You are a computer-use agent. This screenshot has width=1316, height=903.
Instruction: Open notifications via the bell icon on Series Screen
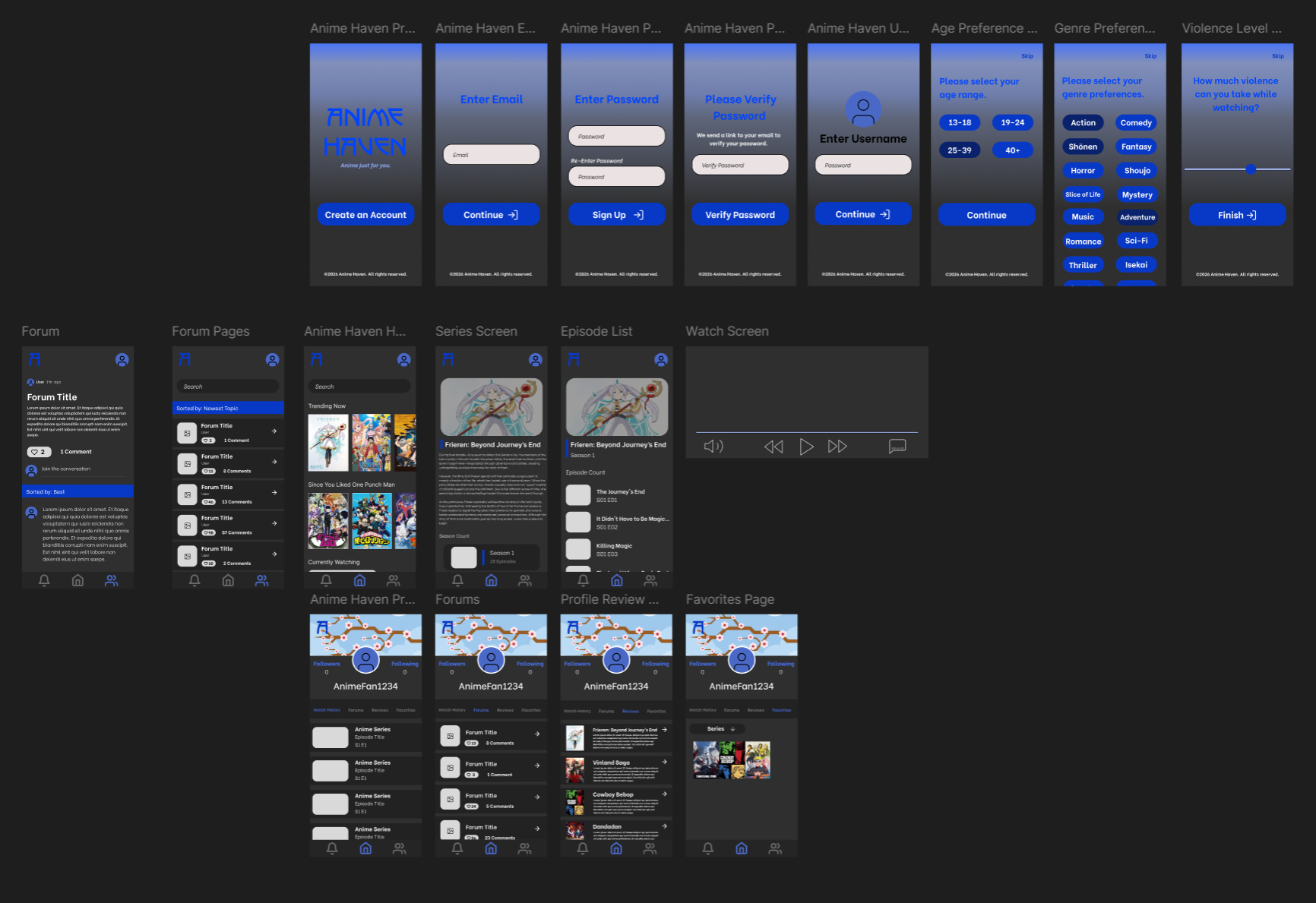point(457,579)
